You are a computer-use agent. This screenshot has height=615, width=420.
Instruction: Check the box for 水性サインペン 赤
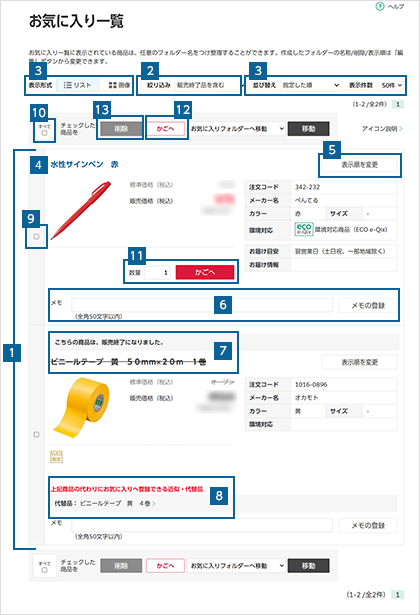pos(36,237)
